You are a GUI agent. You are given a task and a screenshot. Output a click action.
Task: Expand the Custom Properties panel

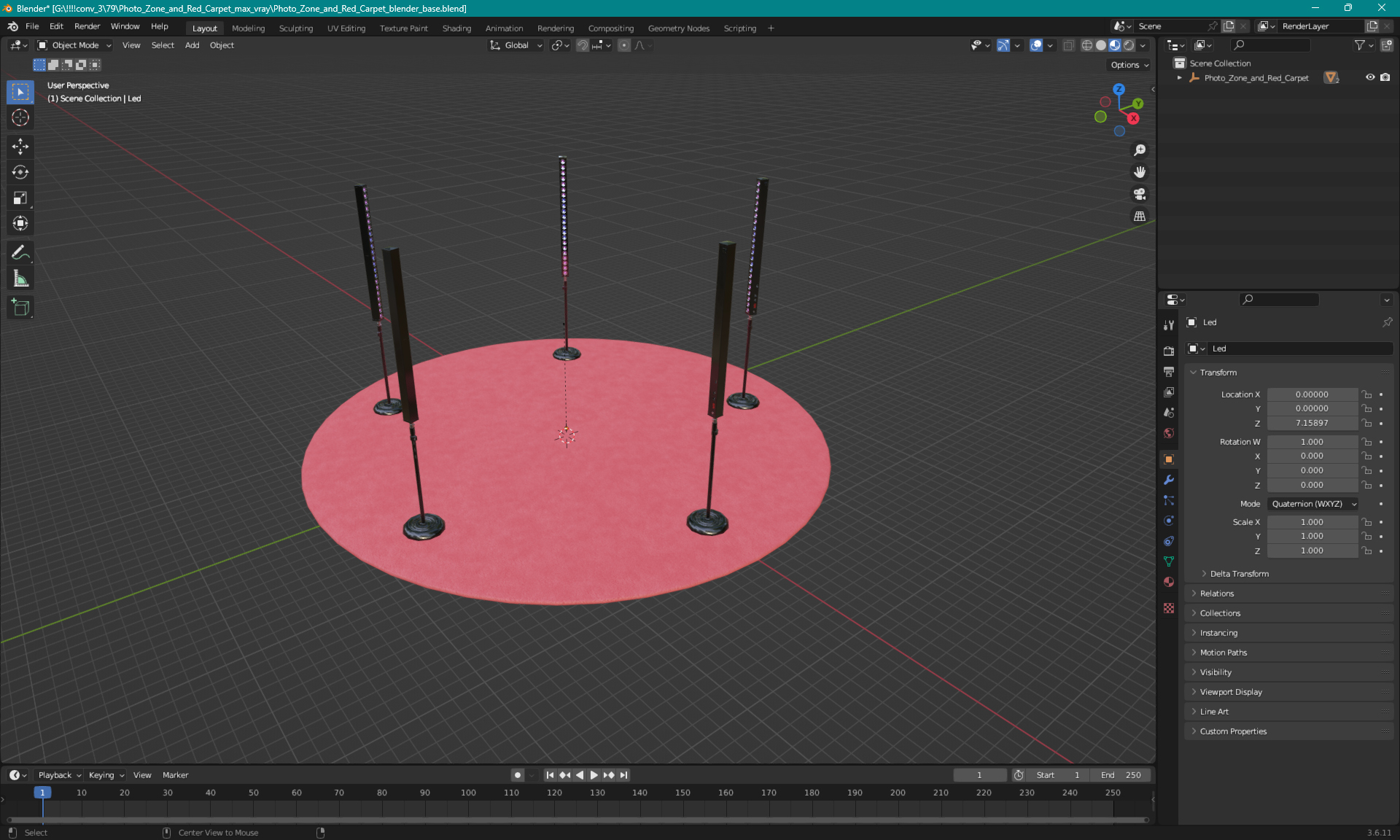tap(1233, 731)
